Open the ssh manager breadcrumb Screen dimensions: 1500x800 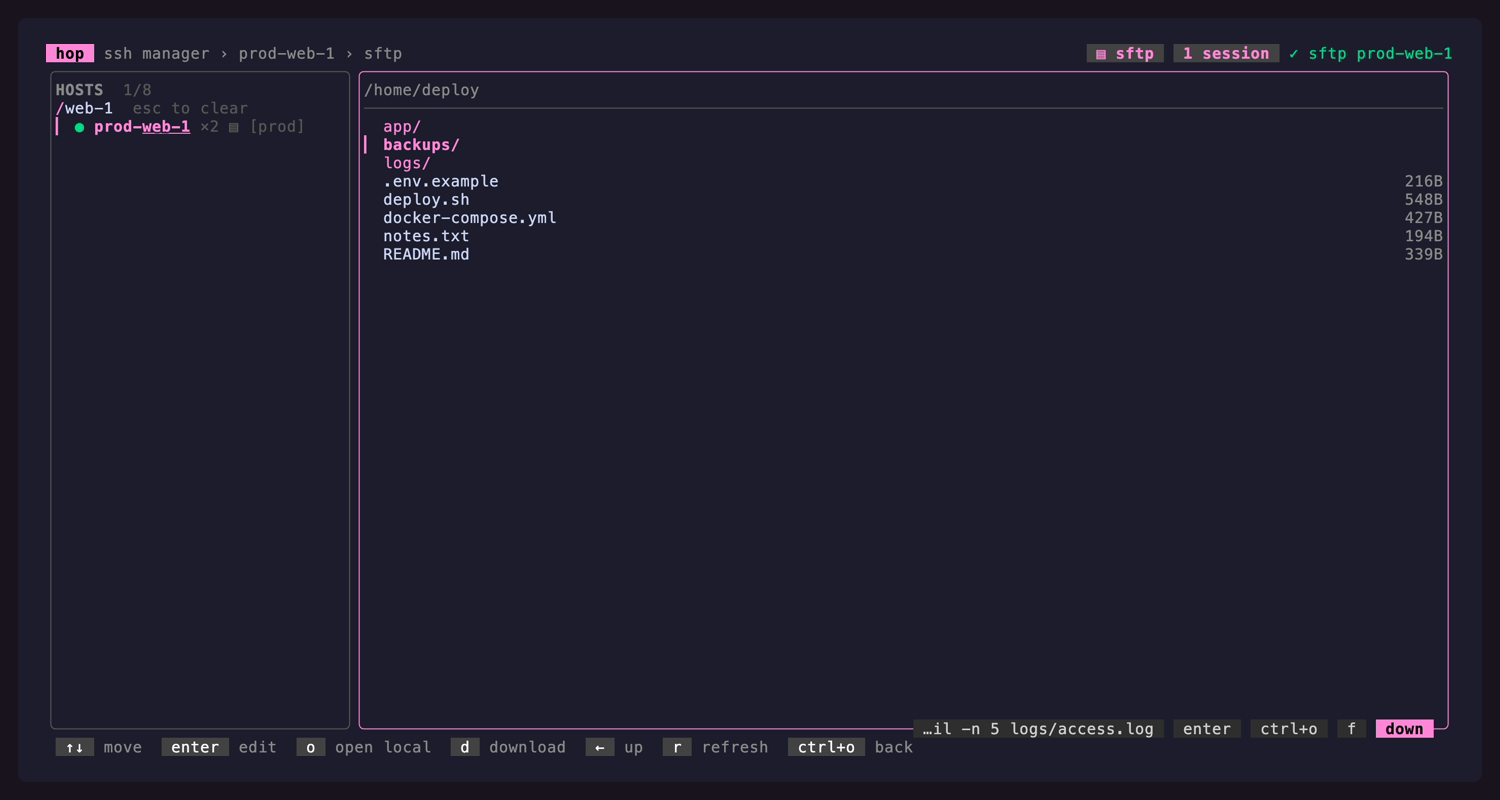(157, 53)
